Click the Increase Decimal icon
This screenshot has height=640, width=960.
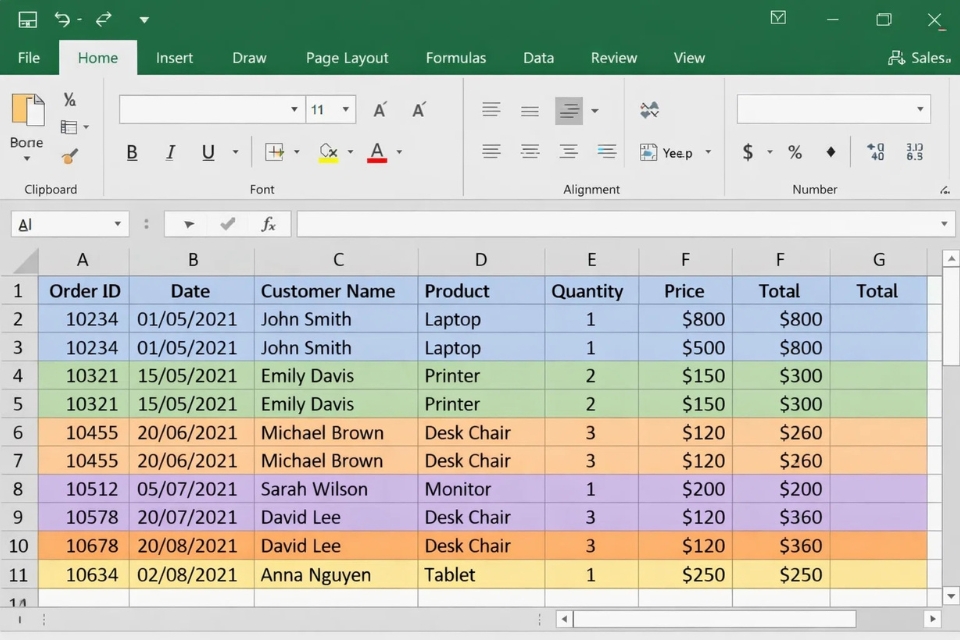click(x=875, y=152)
